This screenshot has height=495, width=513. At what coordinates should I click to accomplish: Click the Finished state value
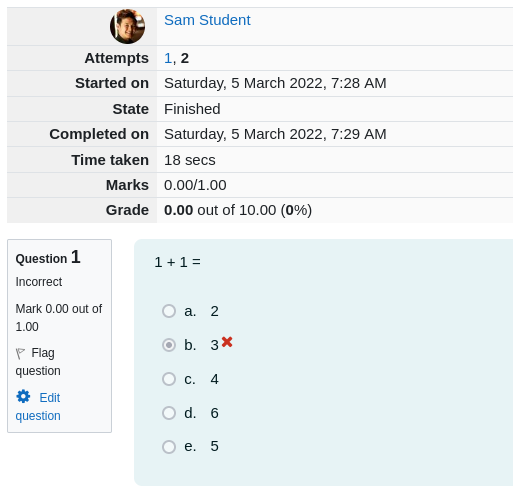192,109
